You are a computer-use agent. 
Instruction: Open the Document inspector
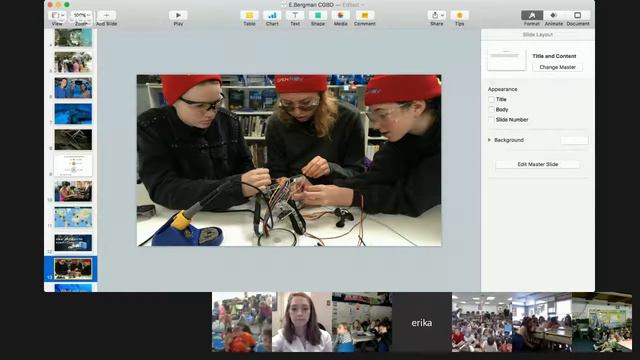tap(578, 16)
